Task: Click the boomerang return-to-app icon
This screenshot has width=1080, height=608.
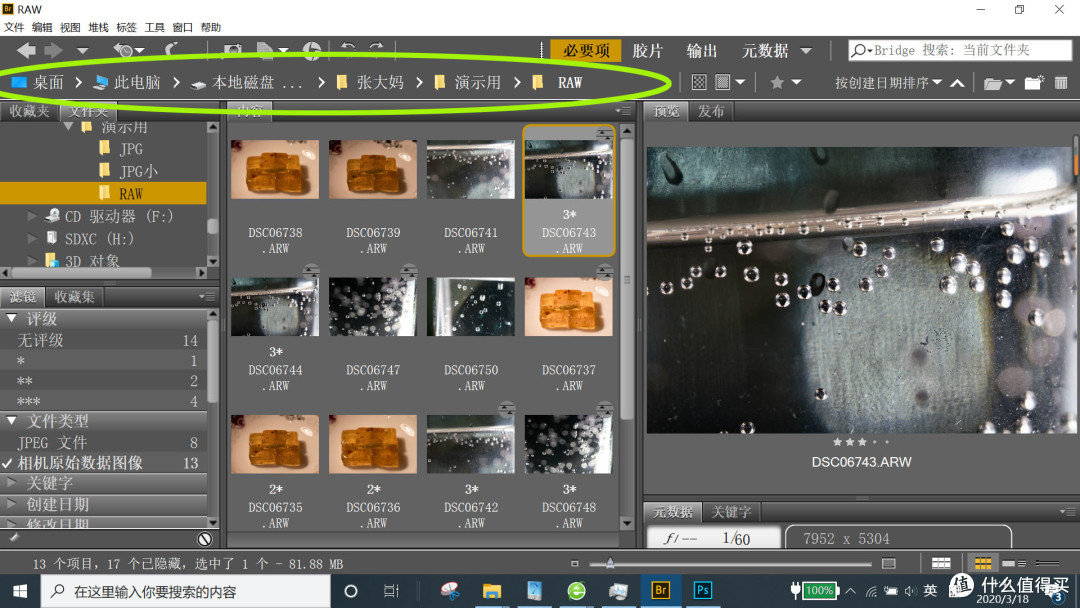Action: pos(170,50)
